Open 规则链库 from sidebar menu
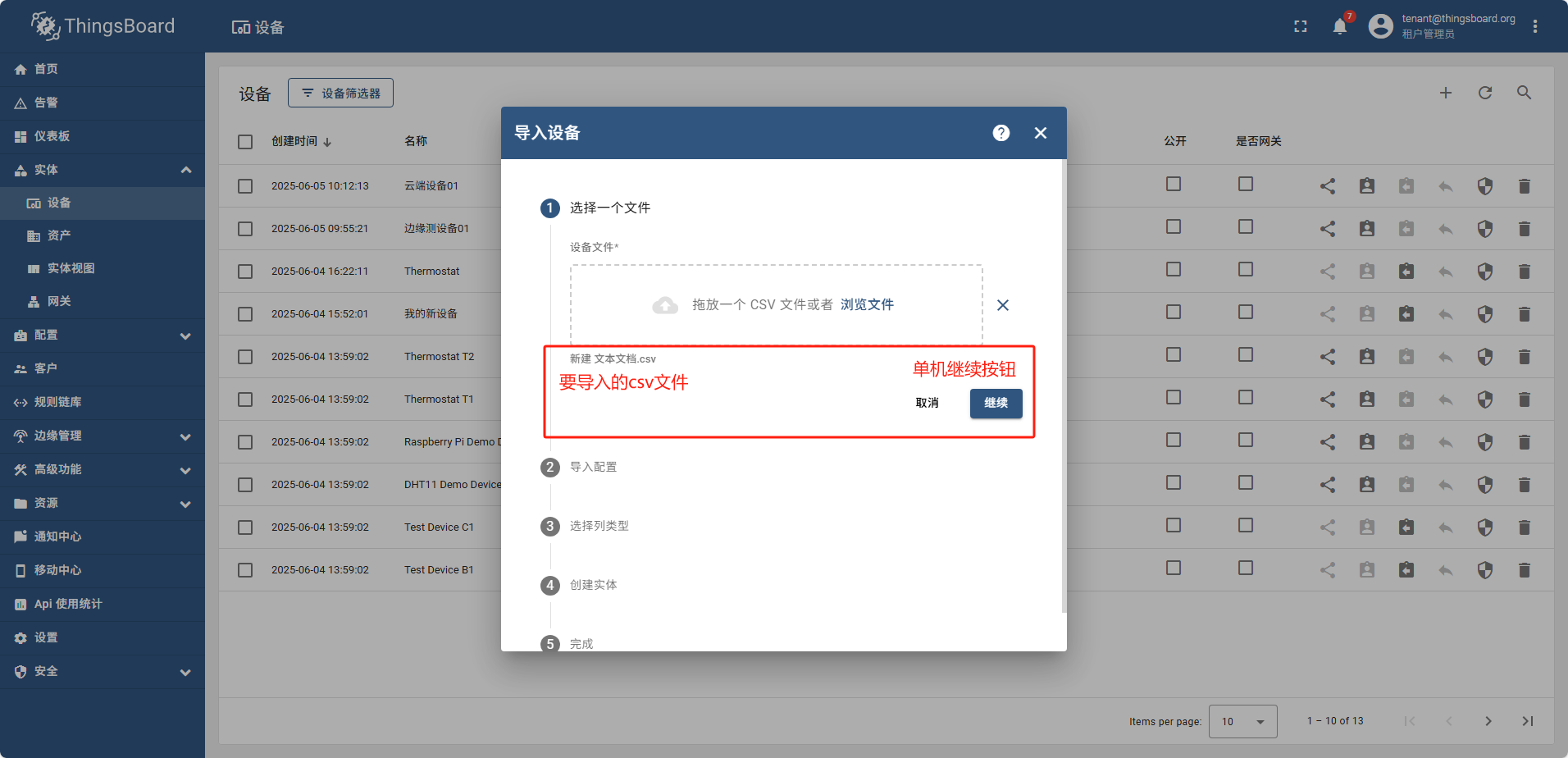 57,402
